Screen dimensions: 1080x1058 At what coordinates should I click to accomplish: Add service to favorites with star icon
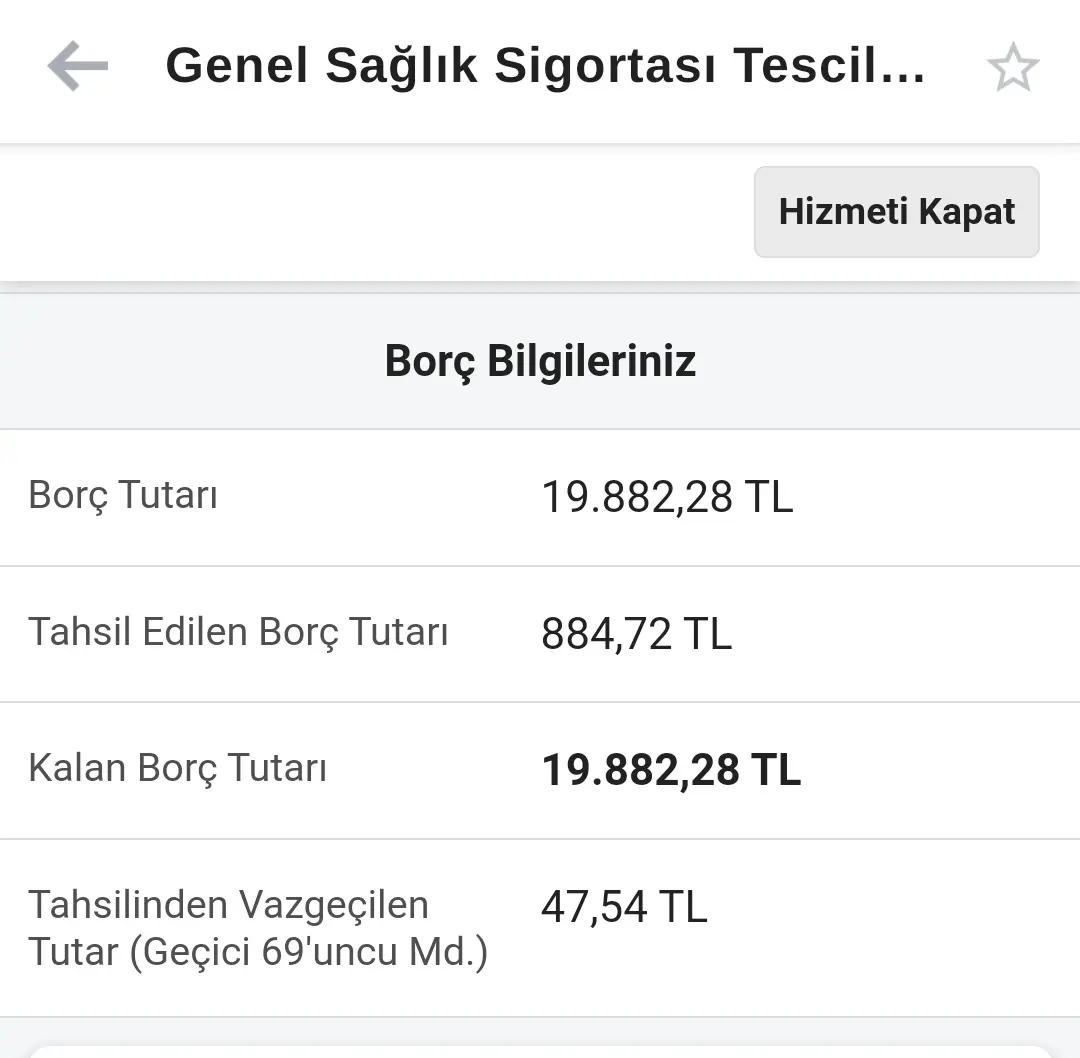coord(1012,68)
